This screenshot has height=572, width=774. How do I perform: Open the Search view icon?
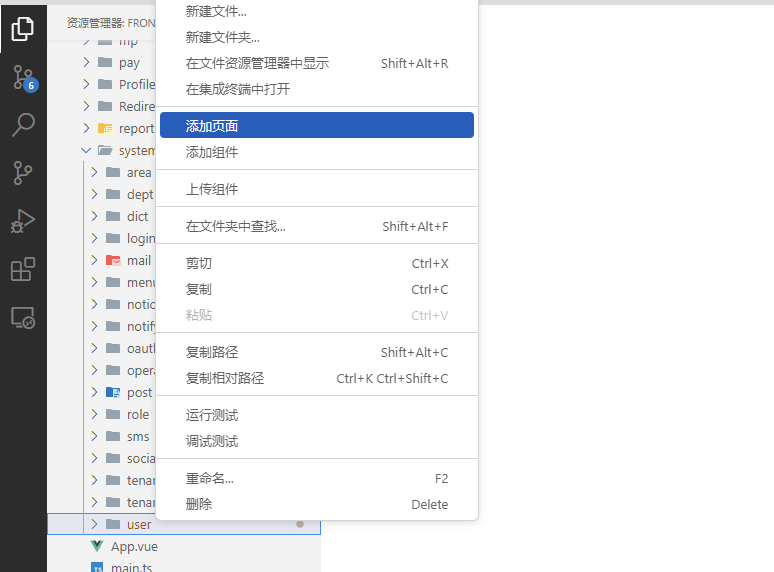click(23, 125)
